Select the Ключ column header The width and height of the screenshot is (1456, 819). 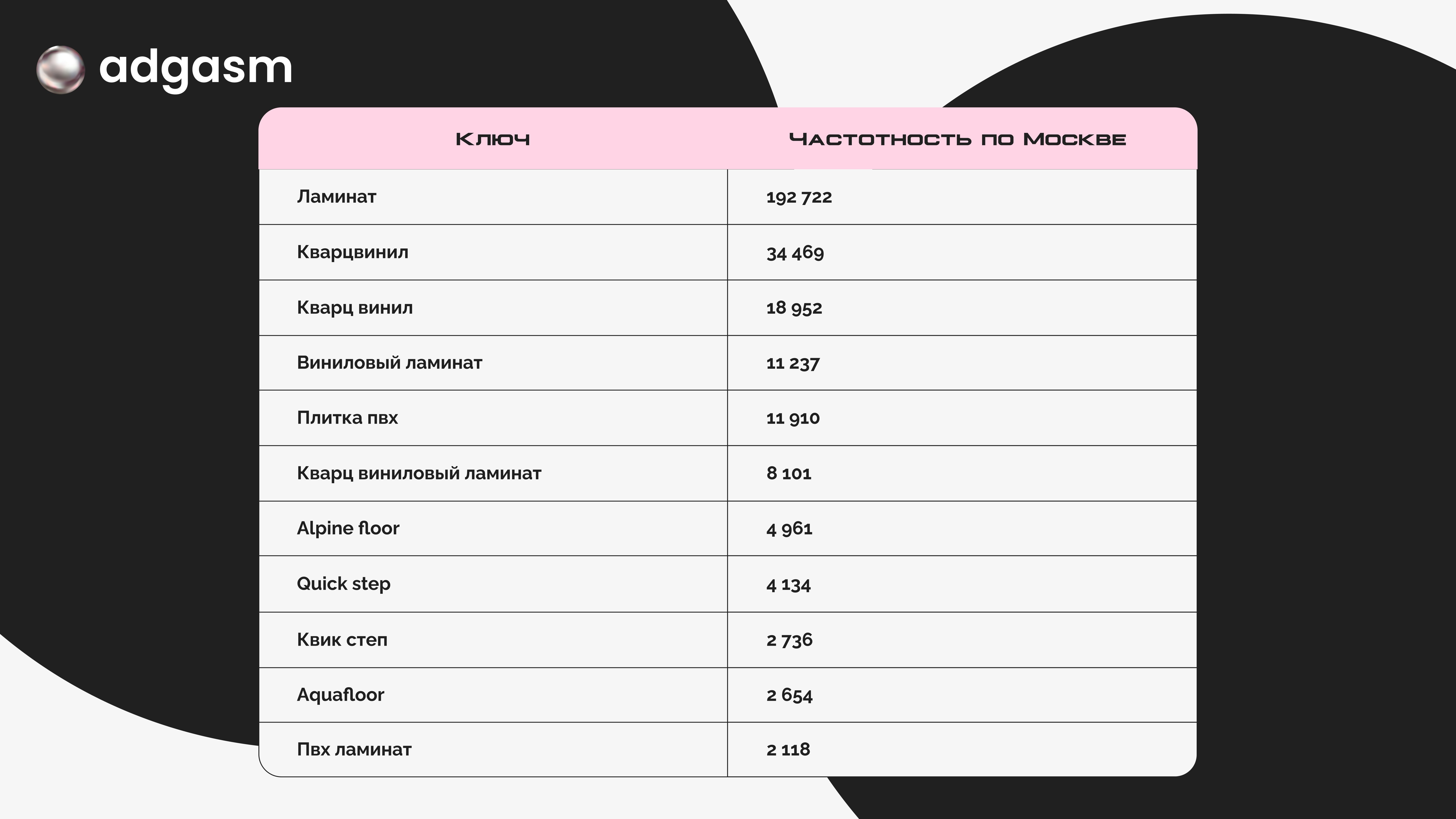492,139
